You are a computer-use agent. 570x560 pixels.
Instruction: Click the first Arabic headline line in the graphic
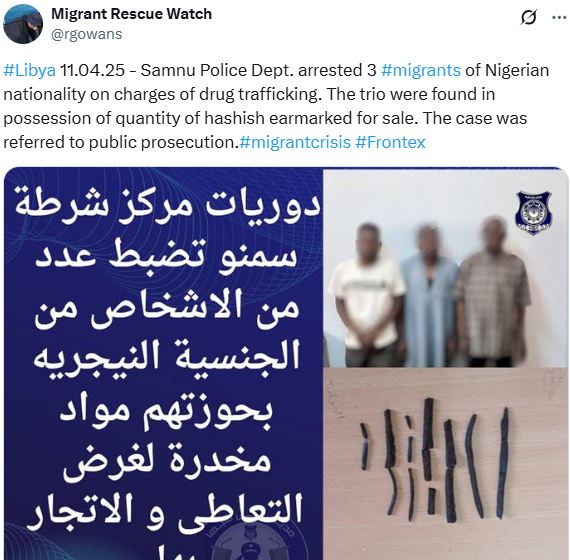167,204
